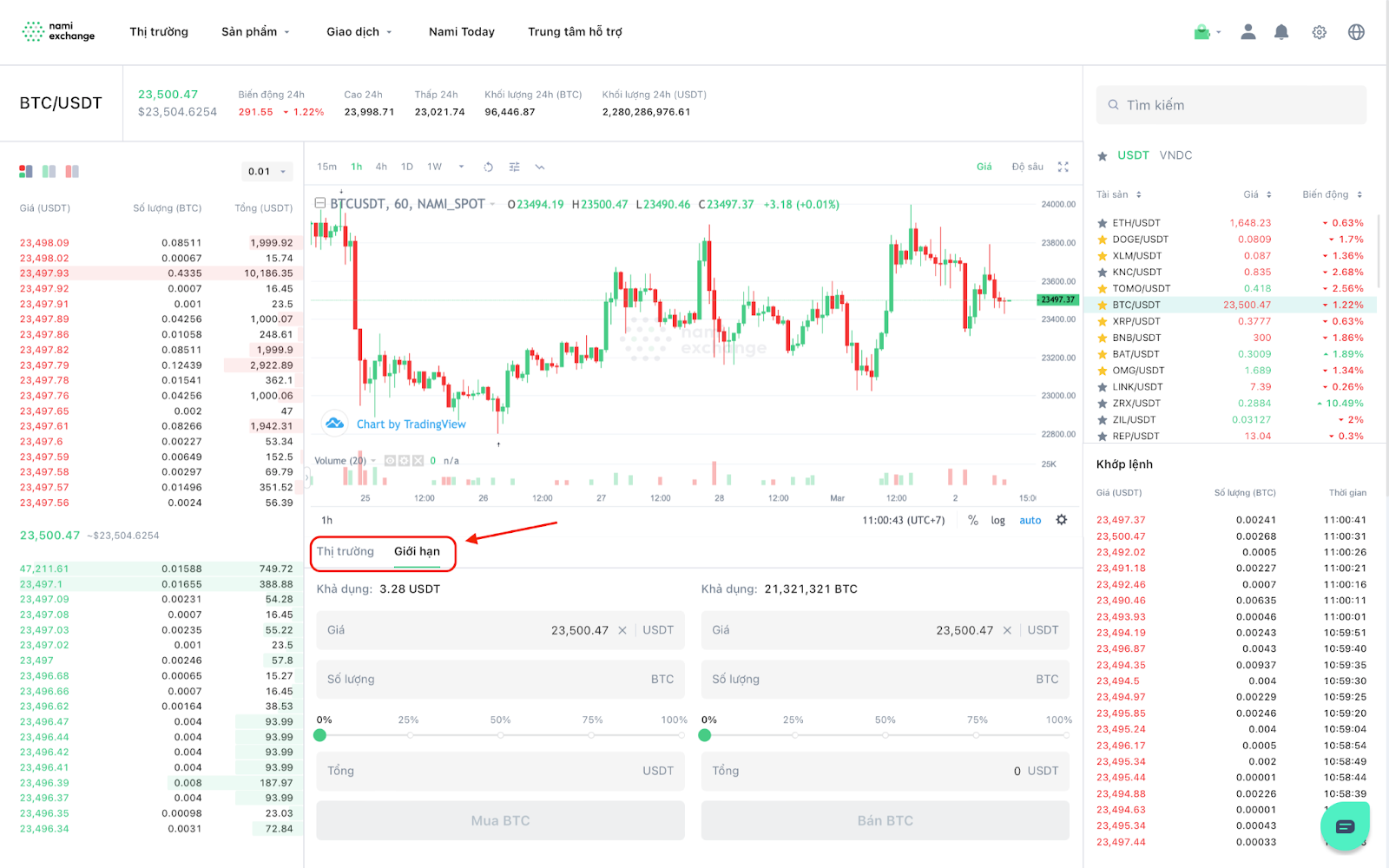Image resolution: width=1389 pixels, height=868 pixels.
Task: Click the chart replay icon
Action: (x=489, y=167)
